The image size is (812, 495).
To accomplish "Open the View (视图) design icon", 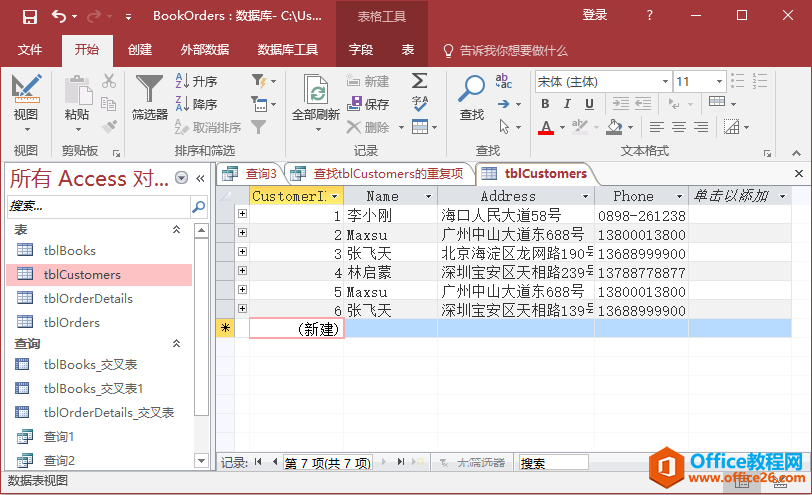I will point(26,88).
